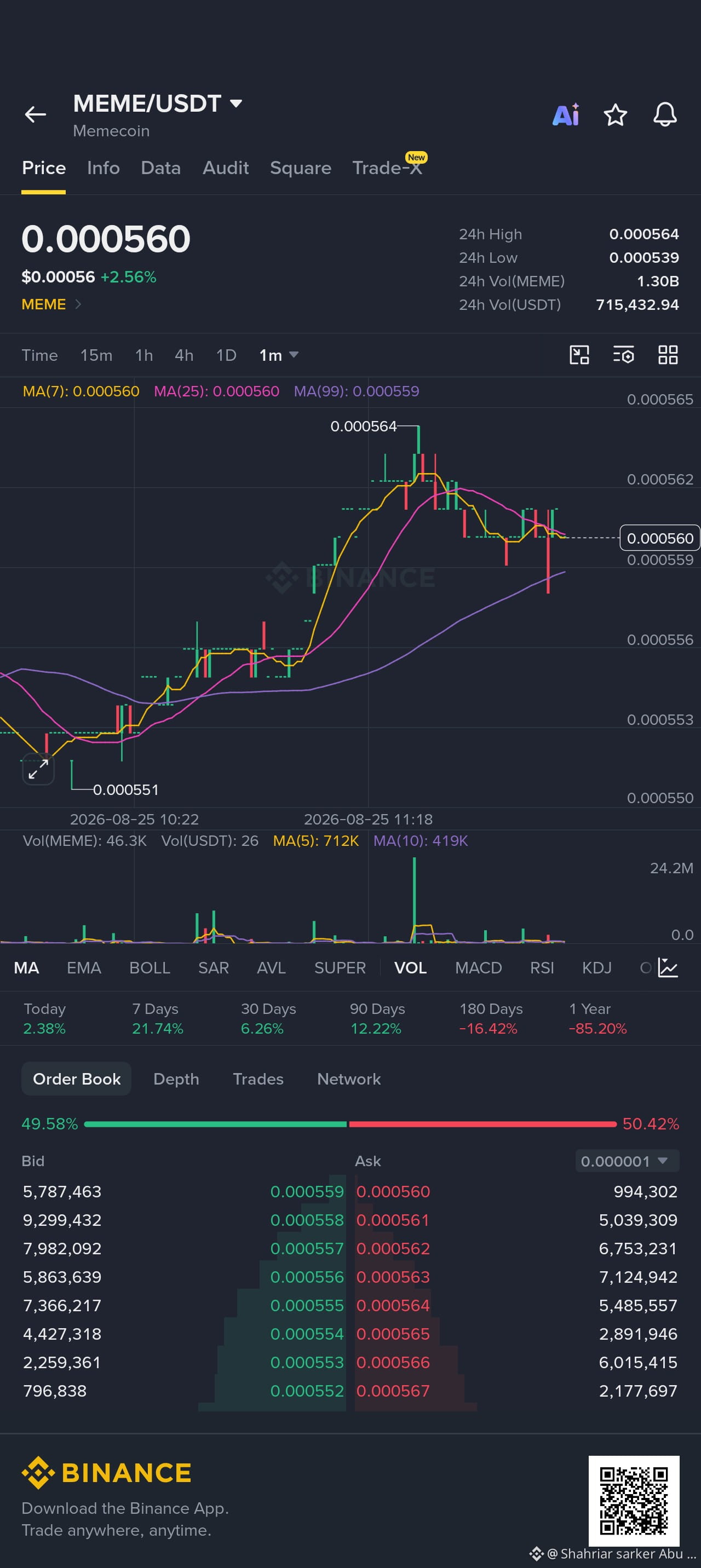This screenshot has width=701, height=1568.
Task: Select ask price 0.000561
Action: point(393,1220)
